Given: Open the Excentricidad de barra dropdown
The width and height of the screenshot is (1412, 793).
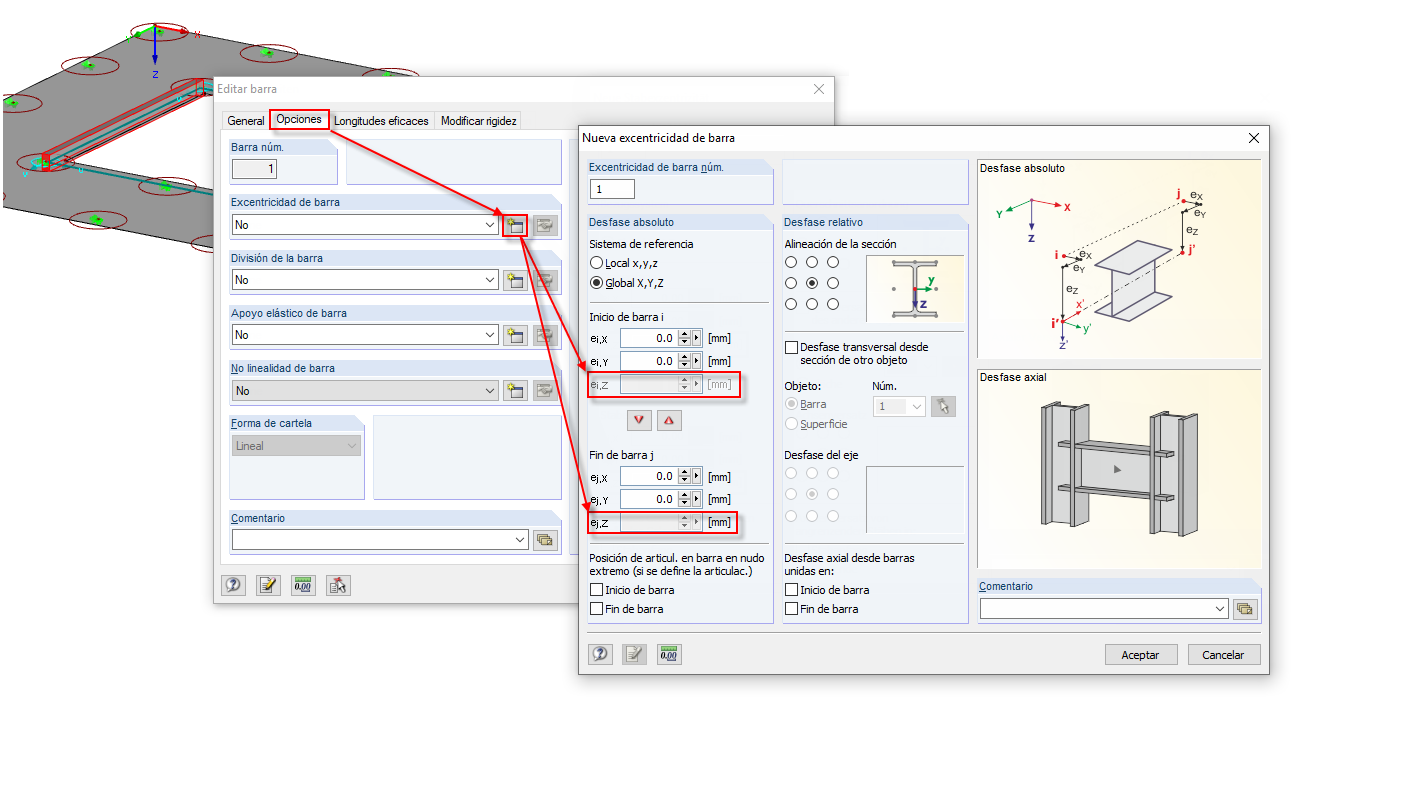Looking at the screenshot, I should pos(489,225).
